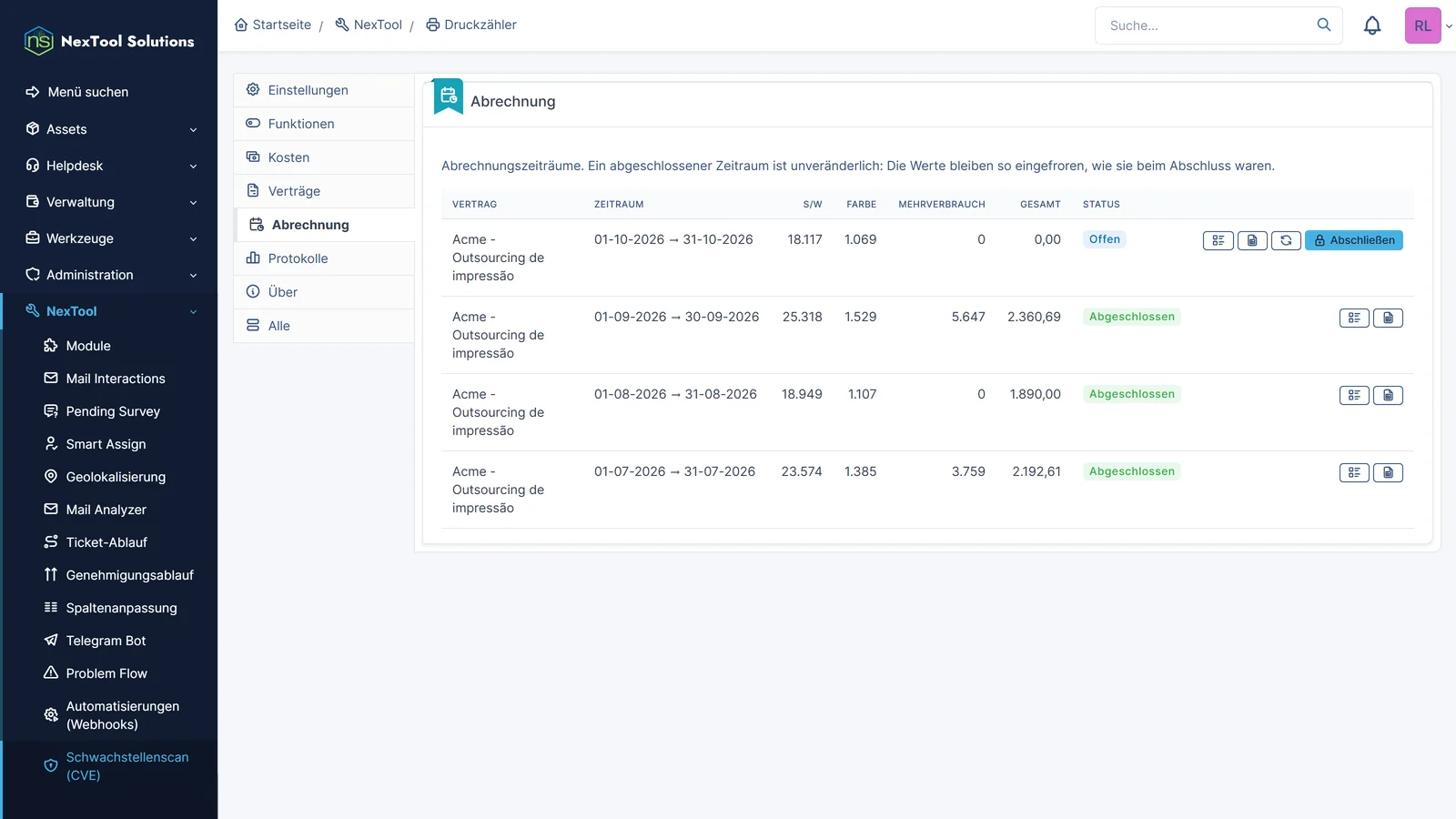Switch to the Protokolle tab
The image size is (1456, 819).
(324, 258)
